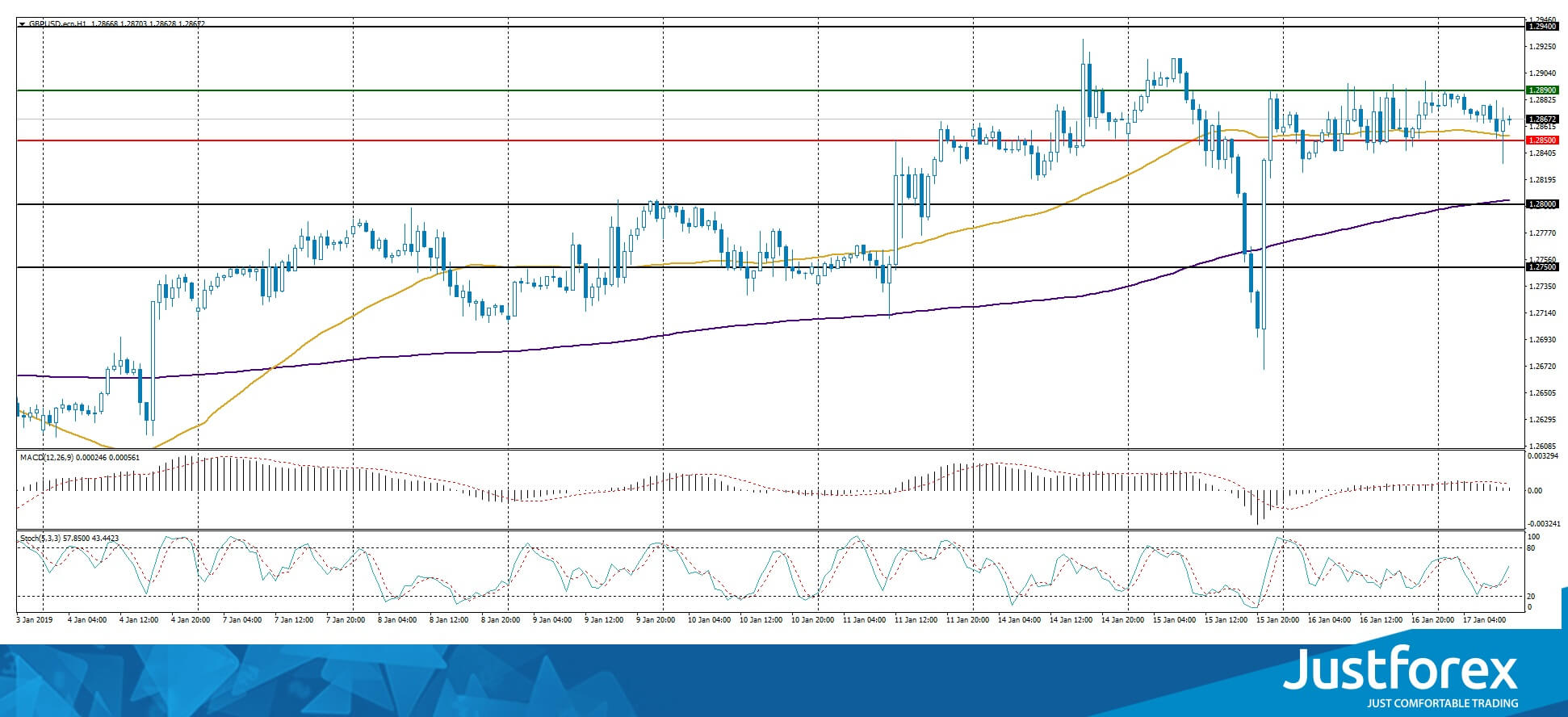Open the chart symbol dropdown triangle
This screenshot has width=1568, height=717.
tap(22, 24)
